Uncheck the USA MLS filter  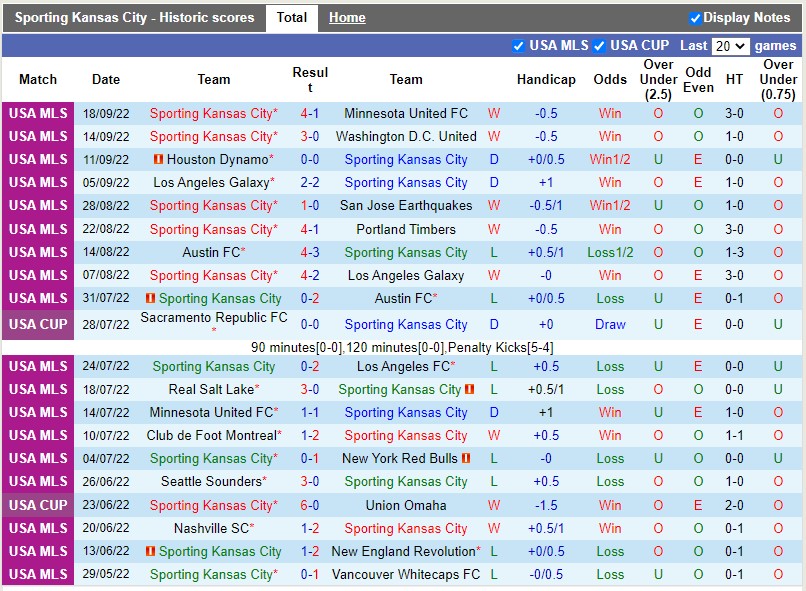click(x=519, y=45)
